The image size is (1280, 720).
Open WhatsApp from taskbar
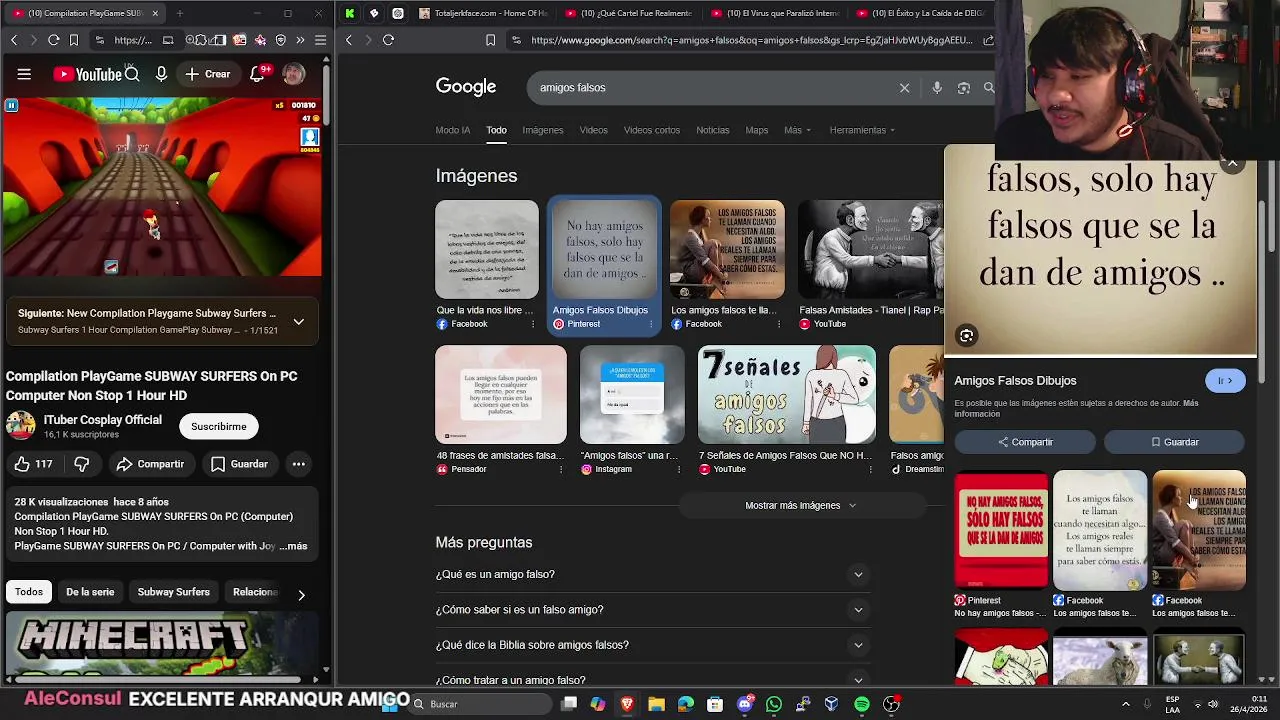773,704
